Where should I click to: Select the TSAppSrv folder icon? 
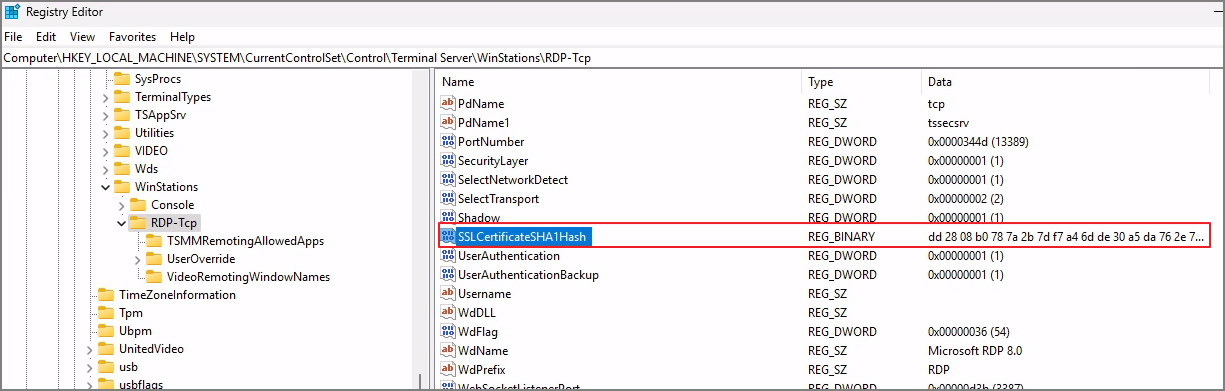click(122, 115)
